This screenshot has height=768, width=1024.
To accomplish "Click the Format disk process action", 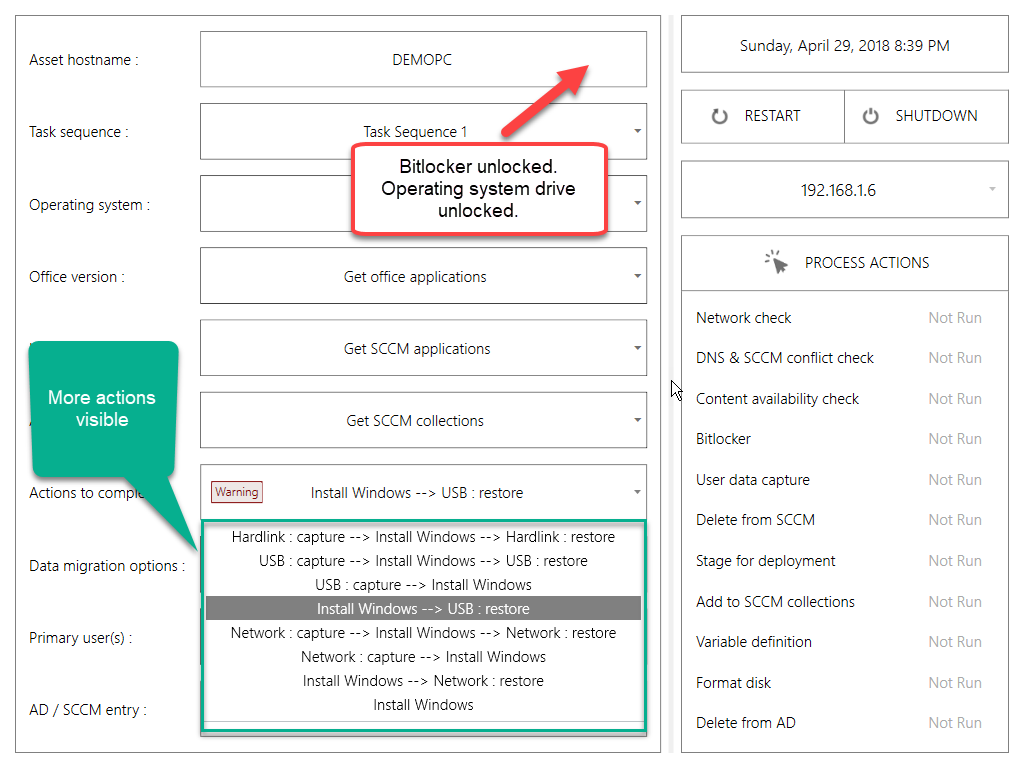I will (734, 683).
